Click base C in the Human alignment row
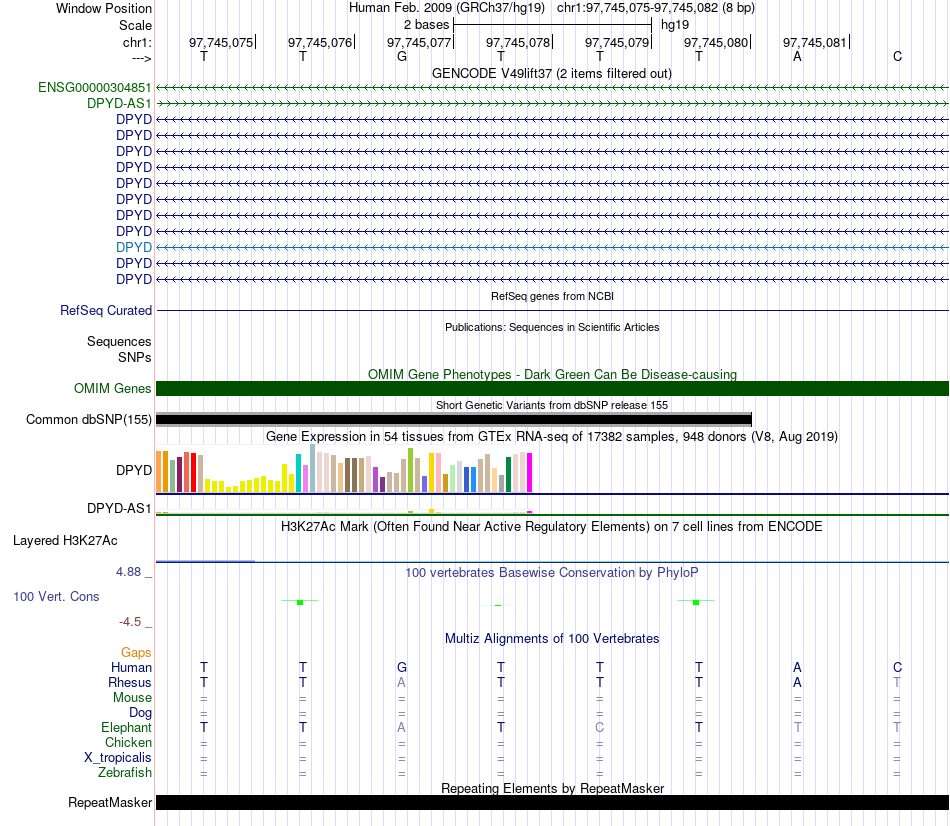This screenshot has width=950, height=826. (x=897, y=667)
